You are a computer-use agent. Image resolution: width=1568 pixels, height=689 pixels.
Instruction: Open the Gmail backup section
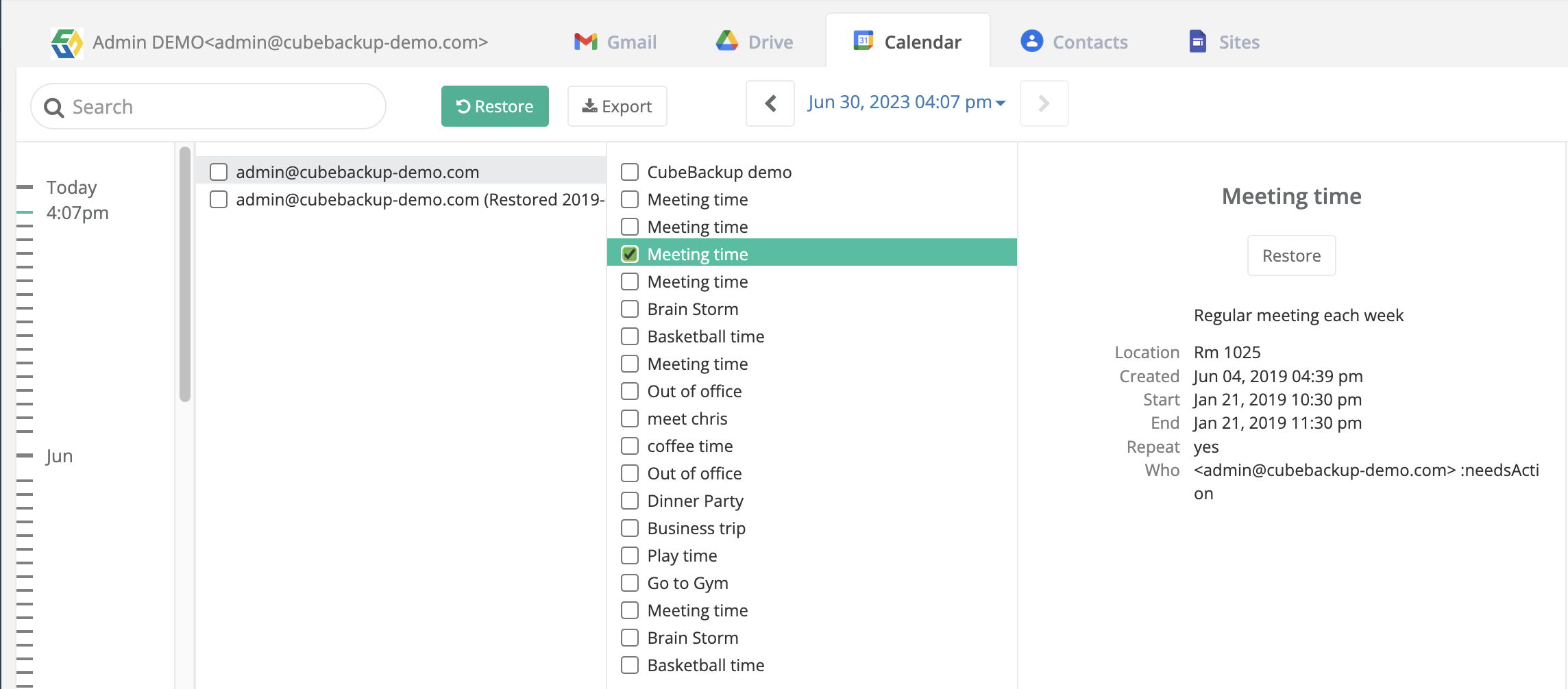click(615, 41)
